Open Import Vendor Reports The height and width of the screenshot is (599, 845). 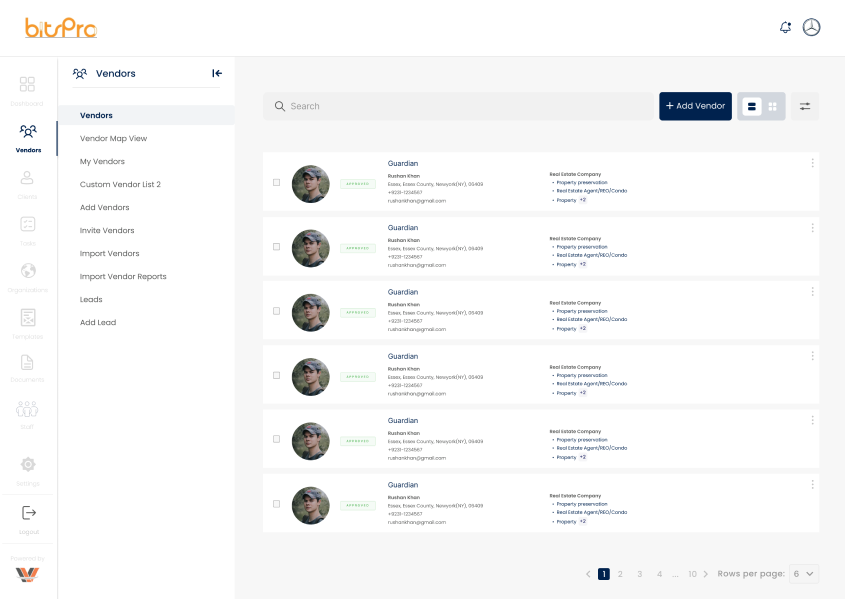pyautogui.click(x=123, y=276)
